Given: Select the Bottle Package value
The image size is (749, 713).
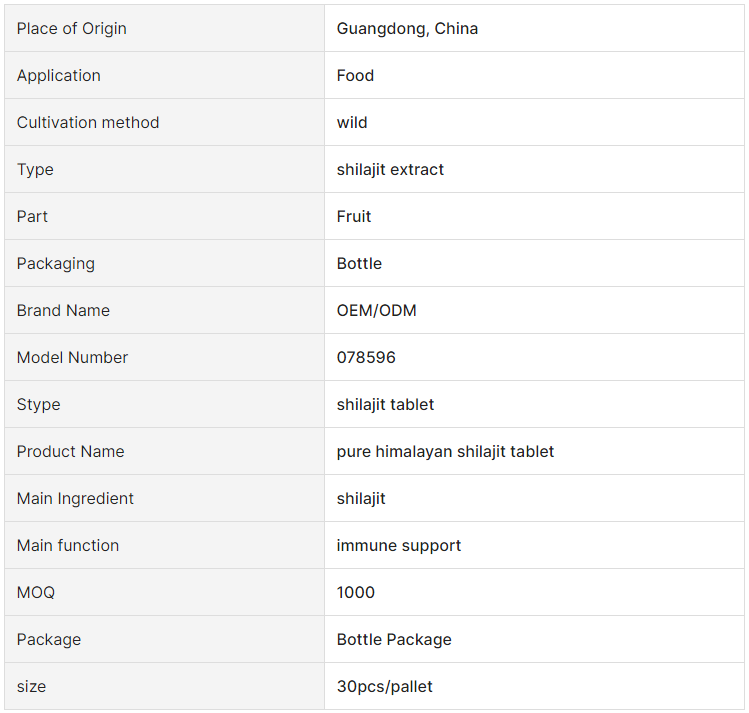Looking at the screenshot, I should tap(394, 639).
